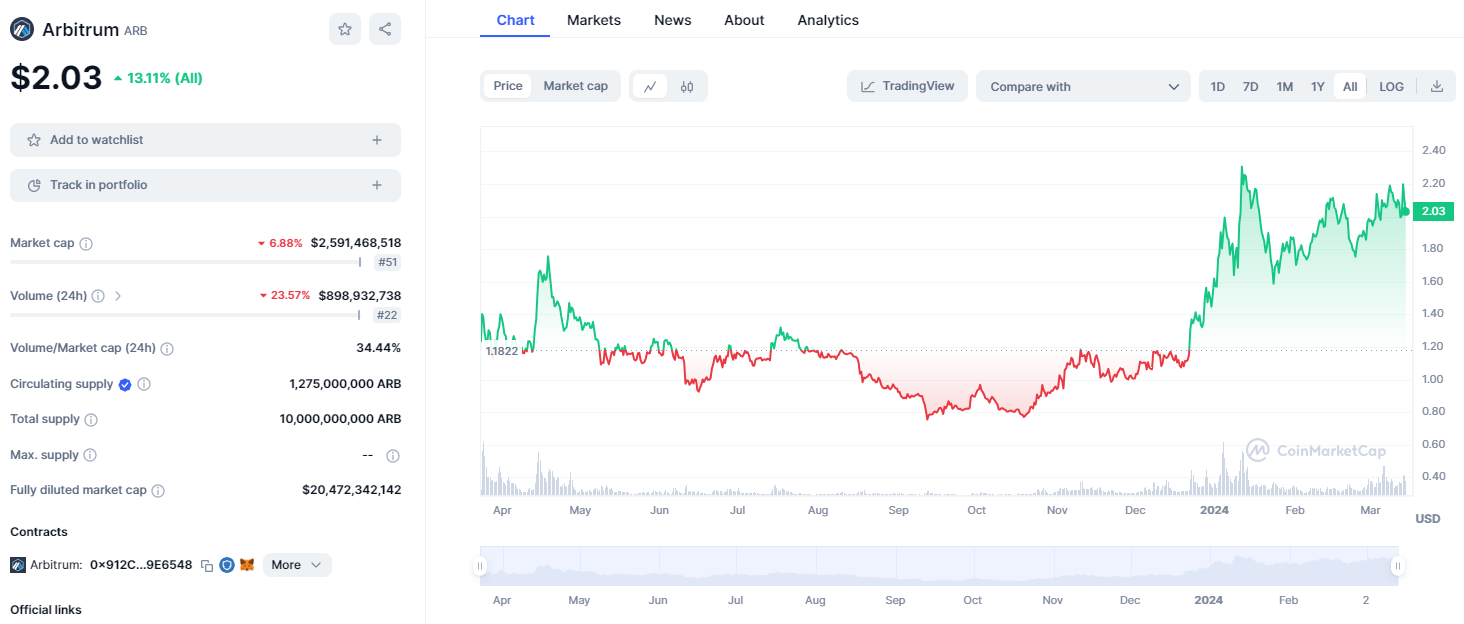
Task: Click the minimap timeline range selector
Action: coord(940,565)
